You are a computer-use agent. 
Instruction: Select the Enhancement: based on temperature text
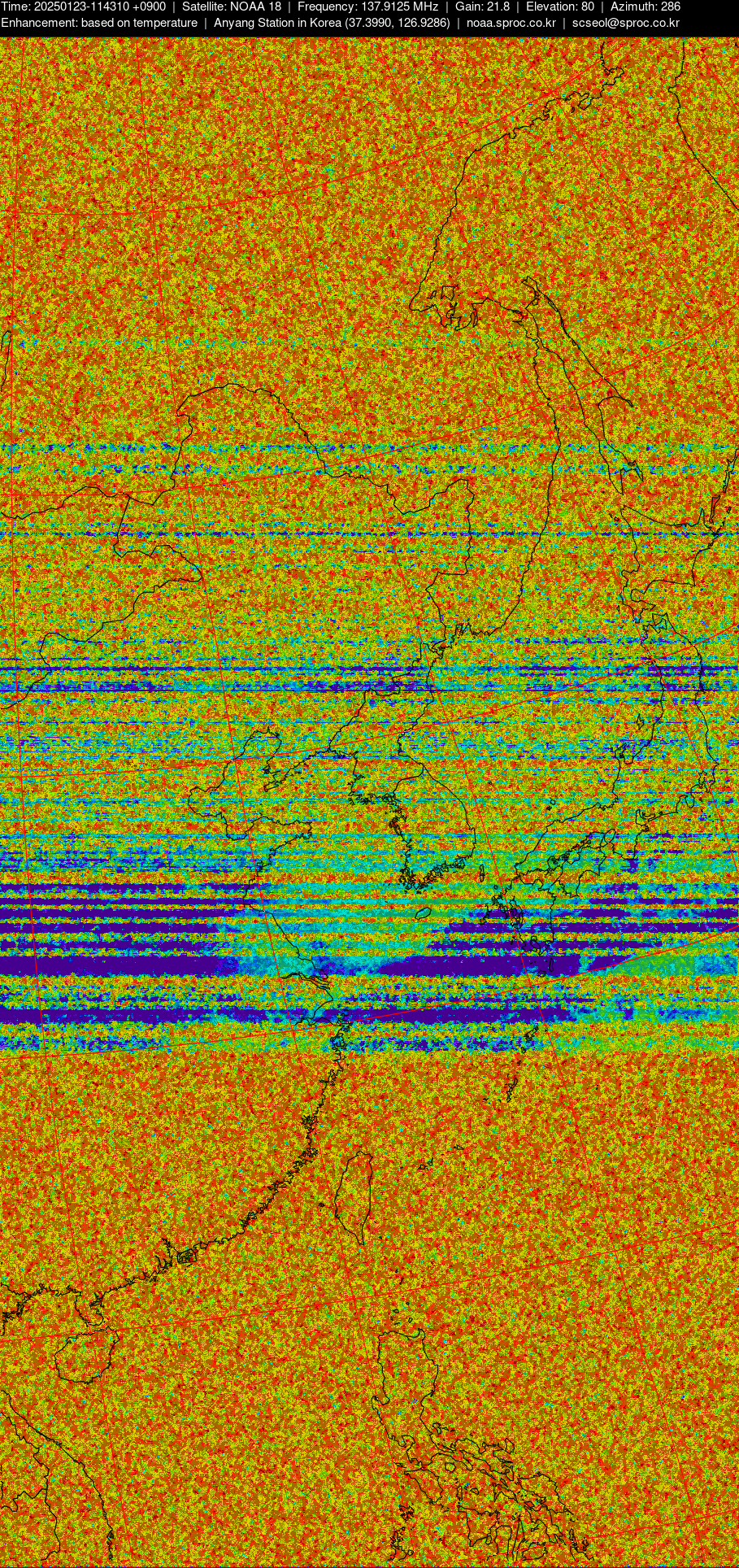click(x=99, y=23)
